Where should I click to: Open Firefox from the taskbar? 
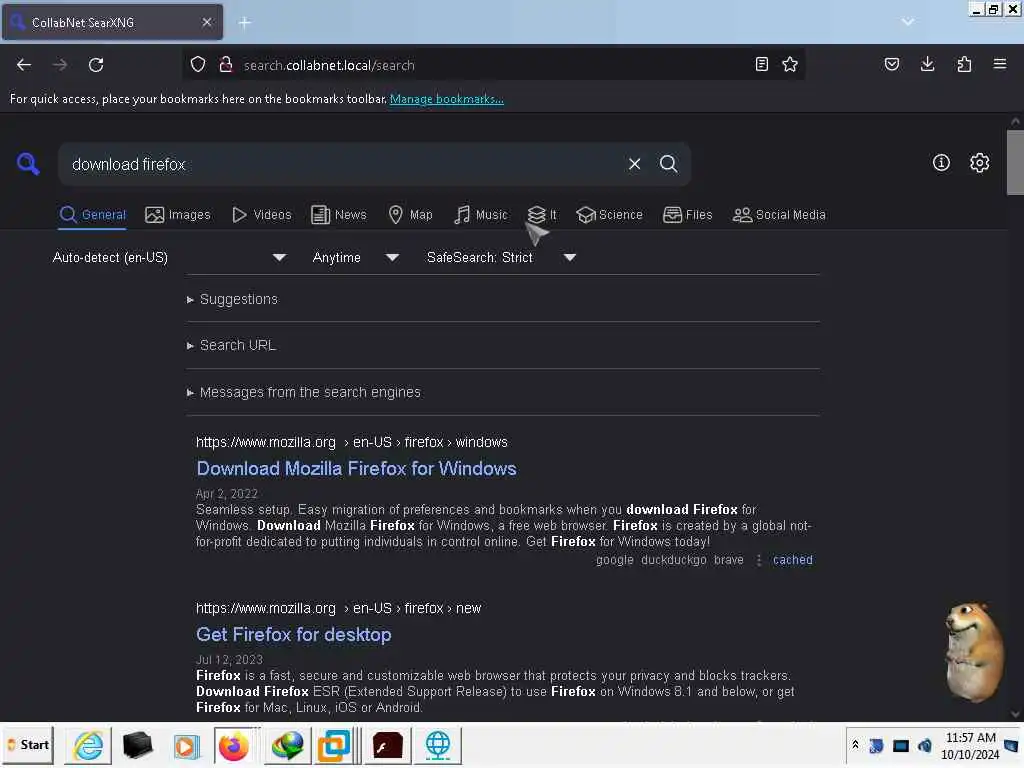(x=233, y=745)
